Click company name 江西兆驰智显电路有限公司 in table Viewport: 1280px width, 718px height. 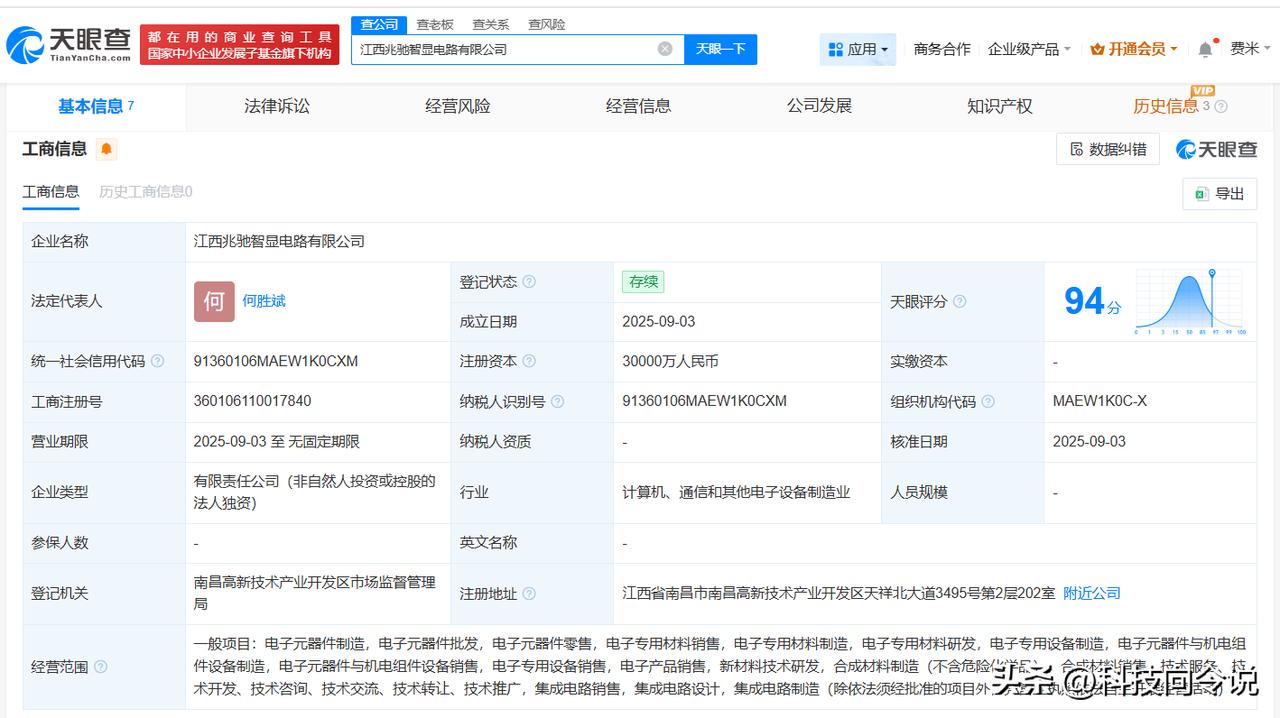coord(279,241)
